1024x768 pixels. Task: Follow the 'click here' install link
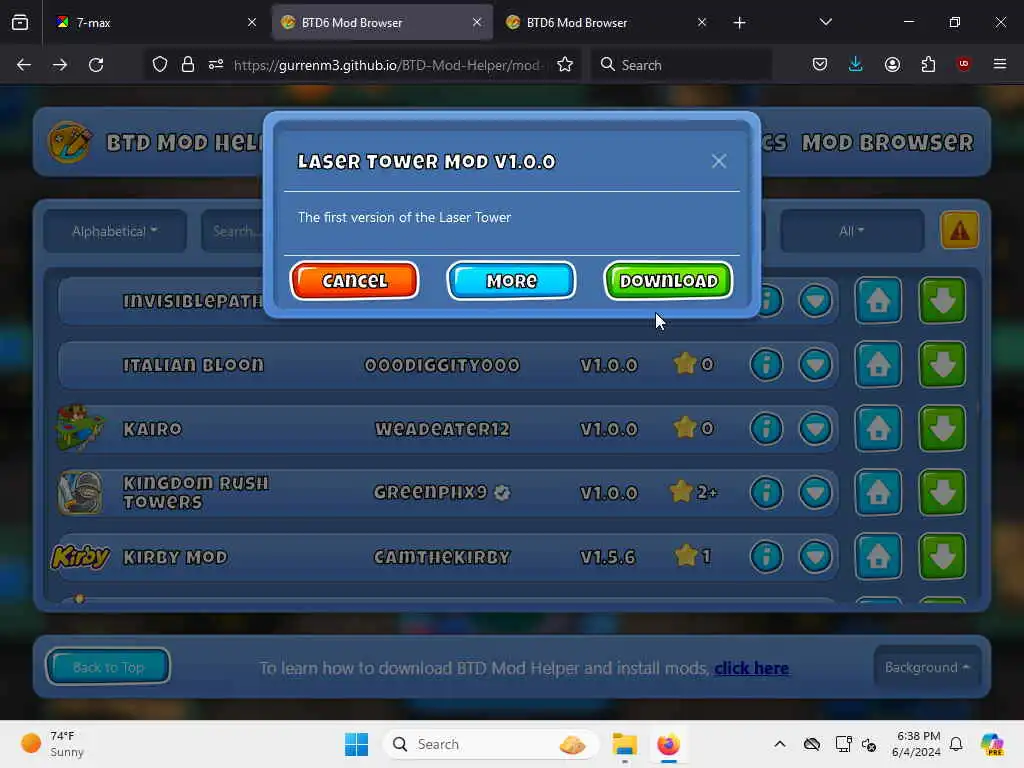tap(751, 668)
